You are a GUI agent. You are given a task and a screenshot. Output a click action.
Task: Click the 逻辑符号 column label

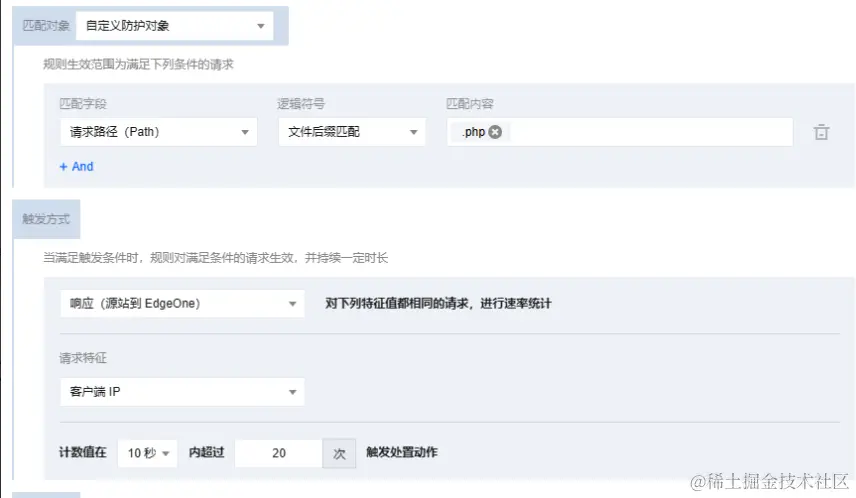point(301,103)
